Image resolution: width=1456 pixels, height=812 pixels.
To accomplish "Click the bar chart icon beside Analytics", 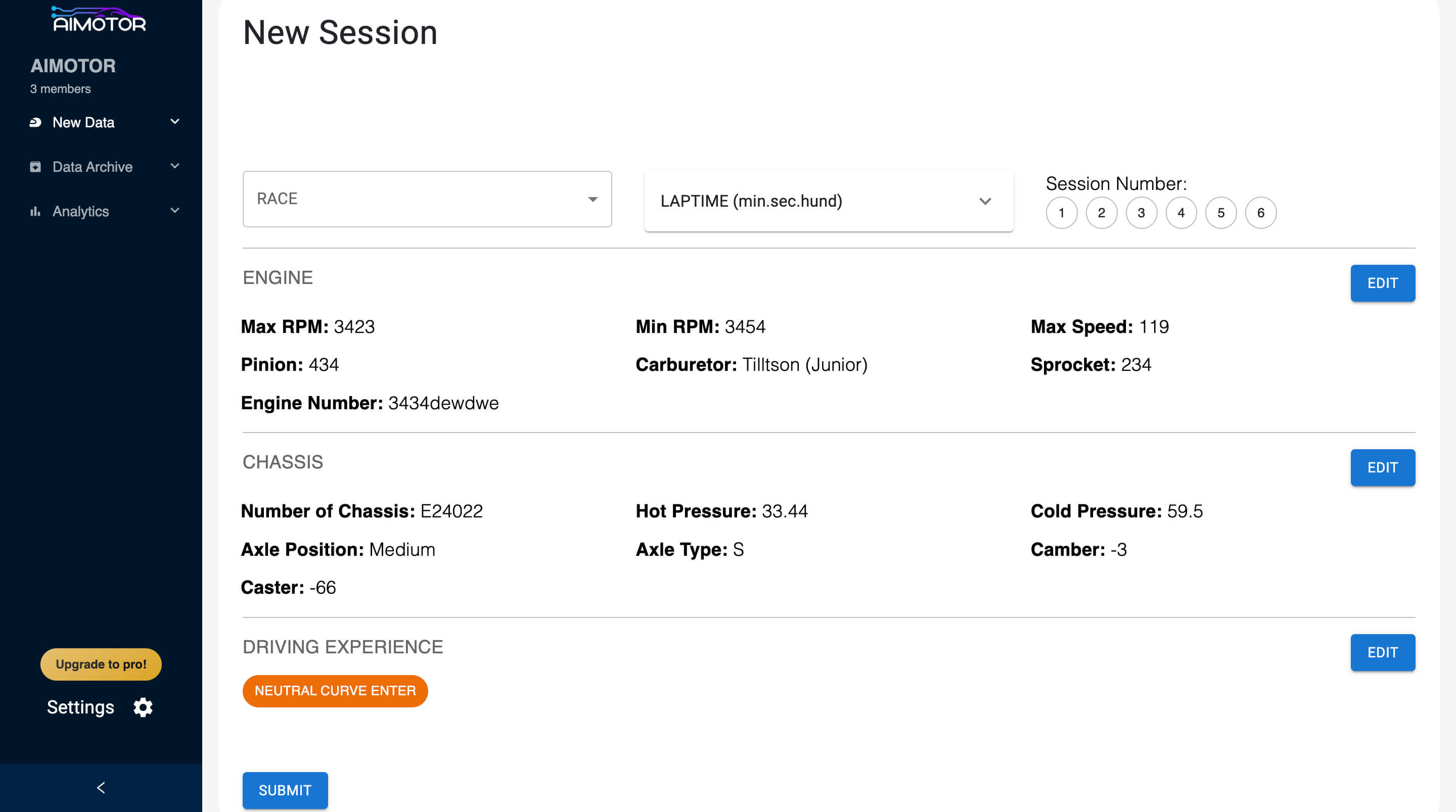I will tap(35, 211).
